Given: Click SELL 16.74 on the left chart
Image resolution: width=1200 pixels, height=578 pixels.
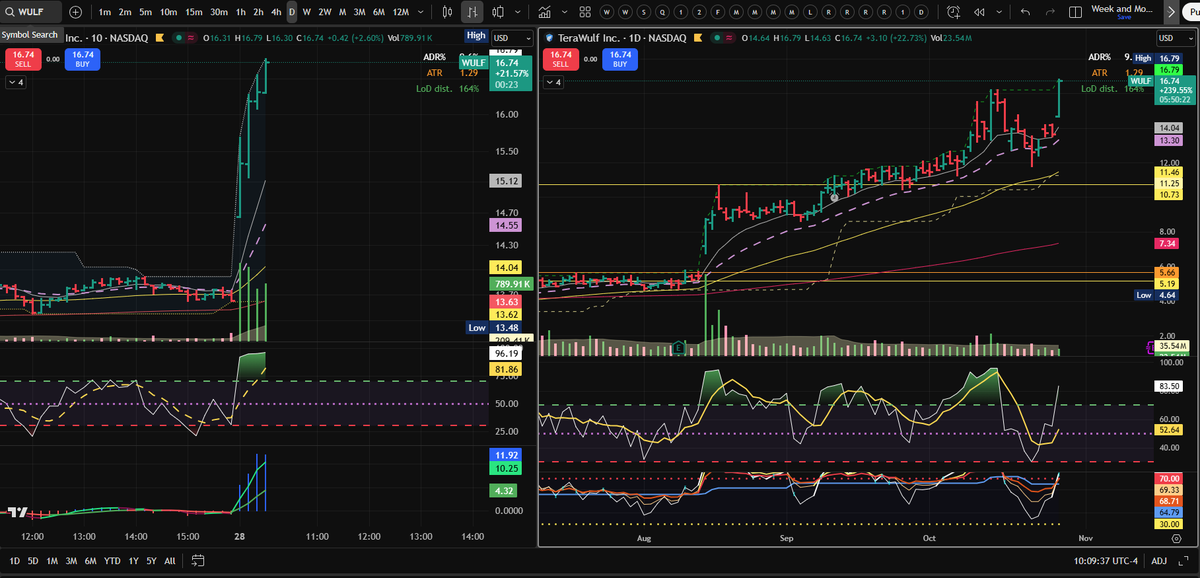Looking at the screenshot, I should click(23, 58).
